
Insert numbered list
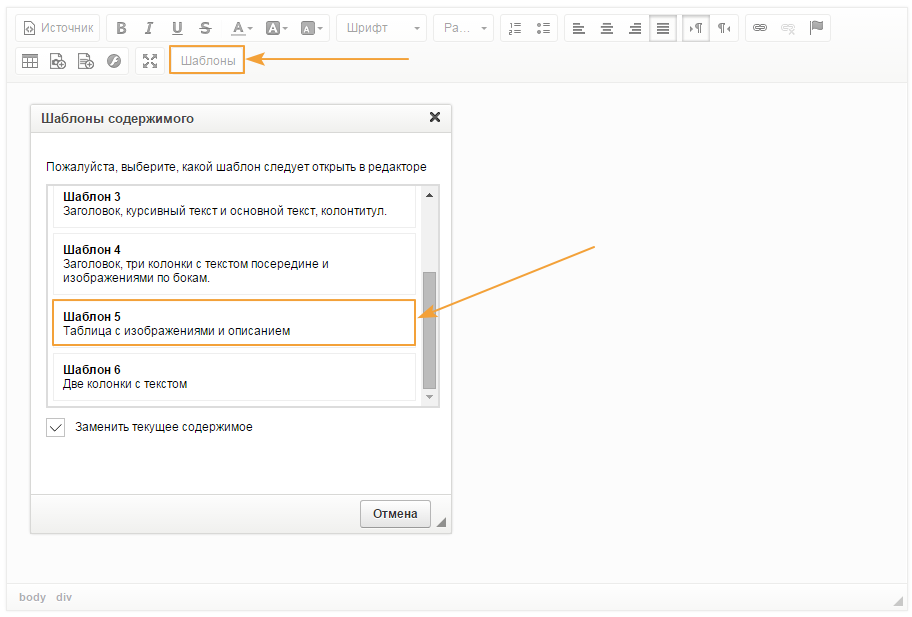tap(515, 28)
